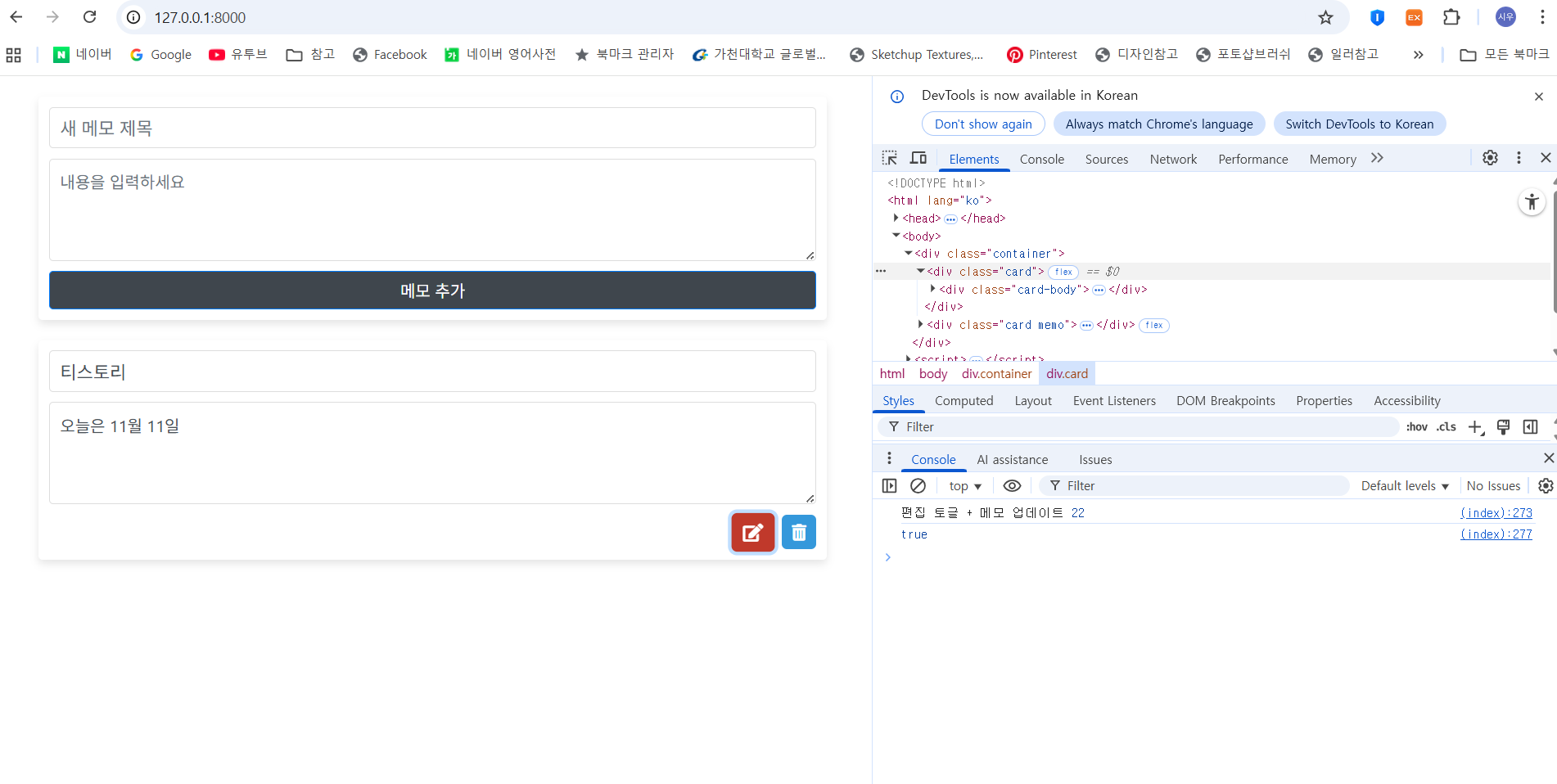Open the Bitwarden shield extension icon

point(1377,17)
